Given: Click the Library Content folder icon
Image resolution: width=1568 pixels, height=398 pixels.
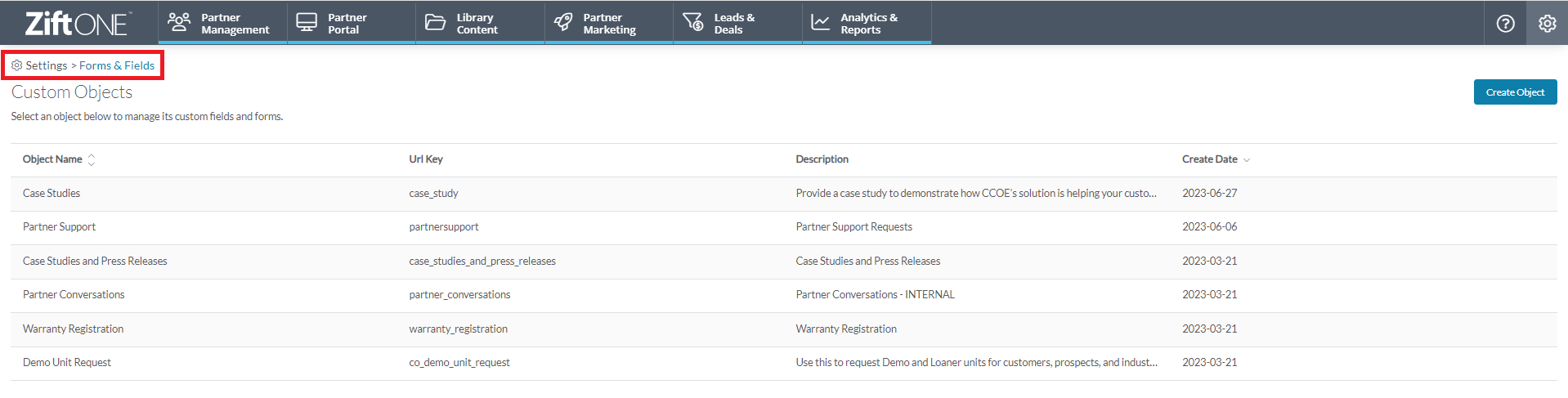Looking at the screenshot, I should [x=435, y=22].
